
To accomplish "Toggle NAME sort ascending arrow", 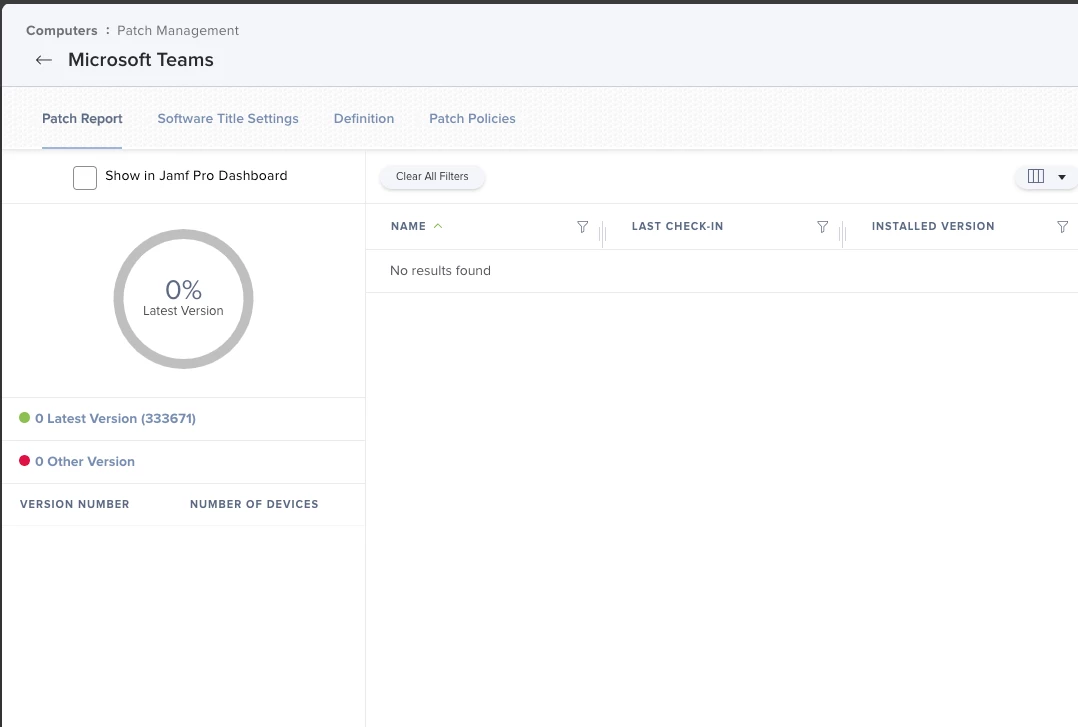I will point(438,226).
